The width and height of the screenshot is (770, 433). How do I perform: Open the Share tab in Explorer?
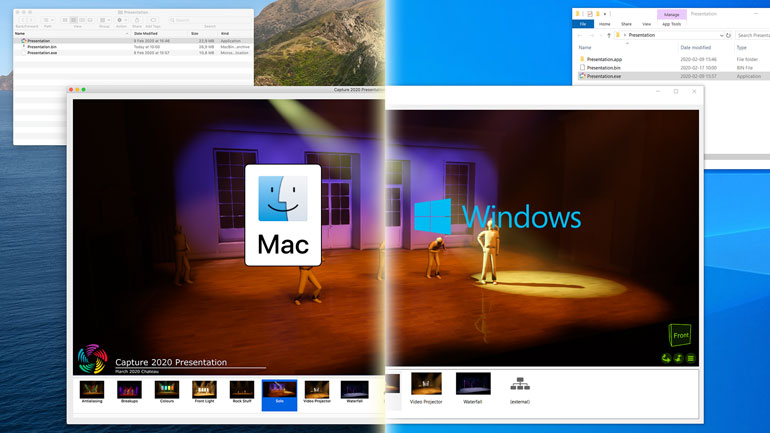click(626, 24)
